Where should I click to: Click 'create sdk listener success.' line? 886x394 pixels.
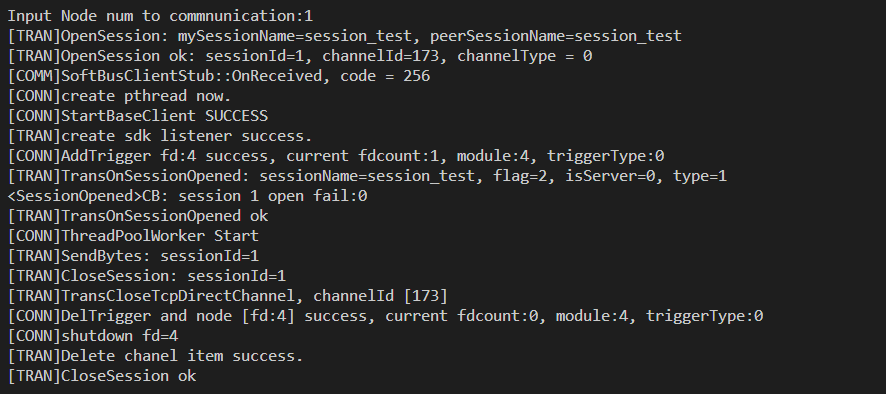coord(160,136)
